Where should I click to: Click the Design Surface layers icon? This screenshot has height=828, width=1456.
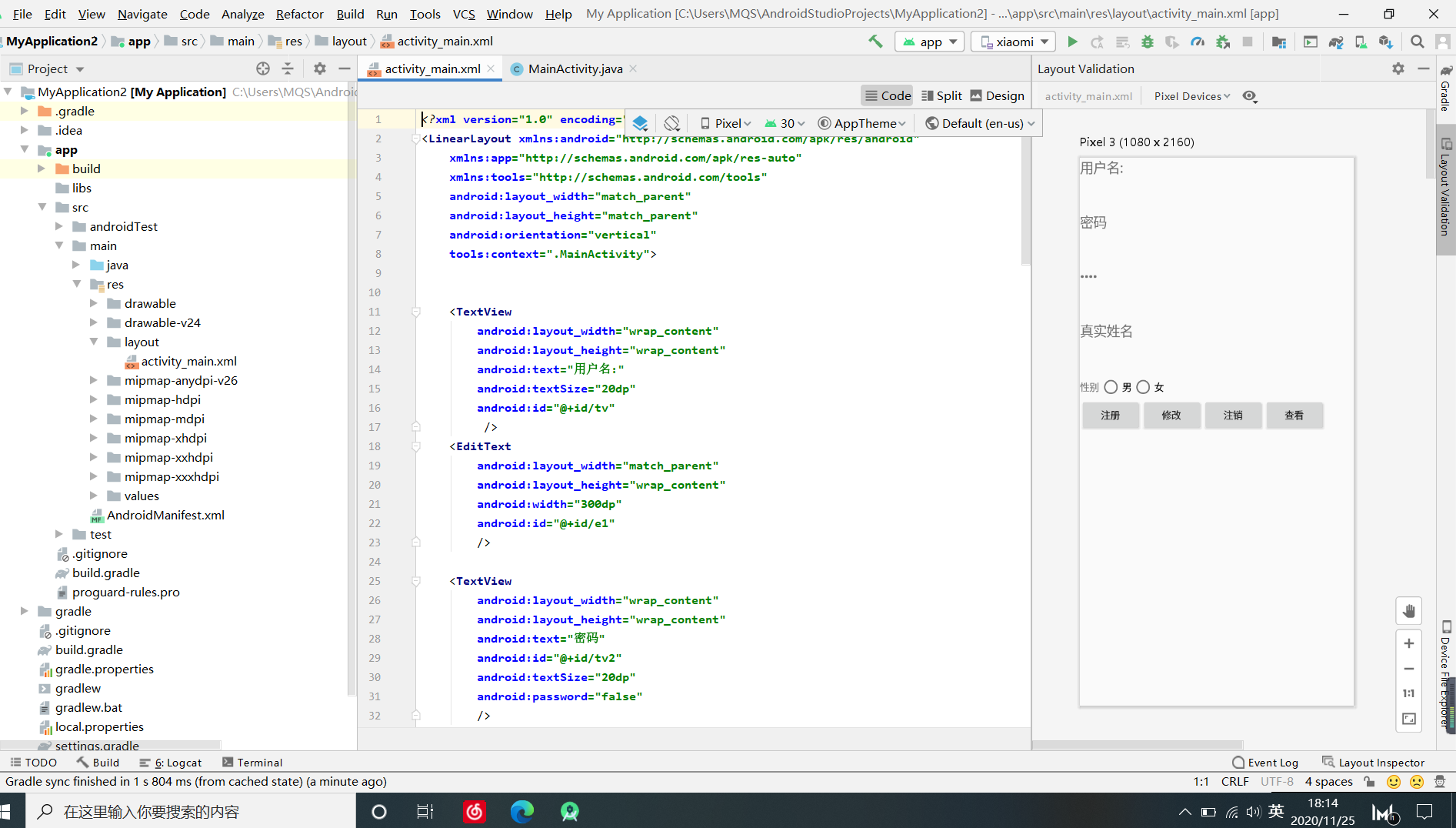(x=640, y=123)
